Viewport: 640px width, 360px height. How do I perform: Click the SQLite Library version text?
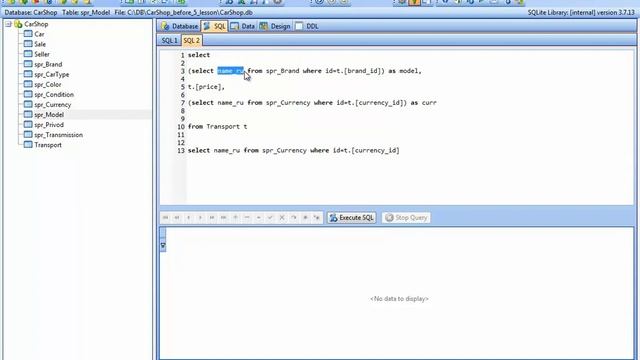[581, 13]
